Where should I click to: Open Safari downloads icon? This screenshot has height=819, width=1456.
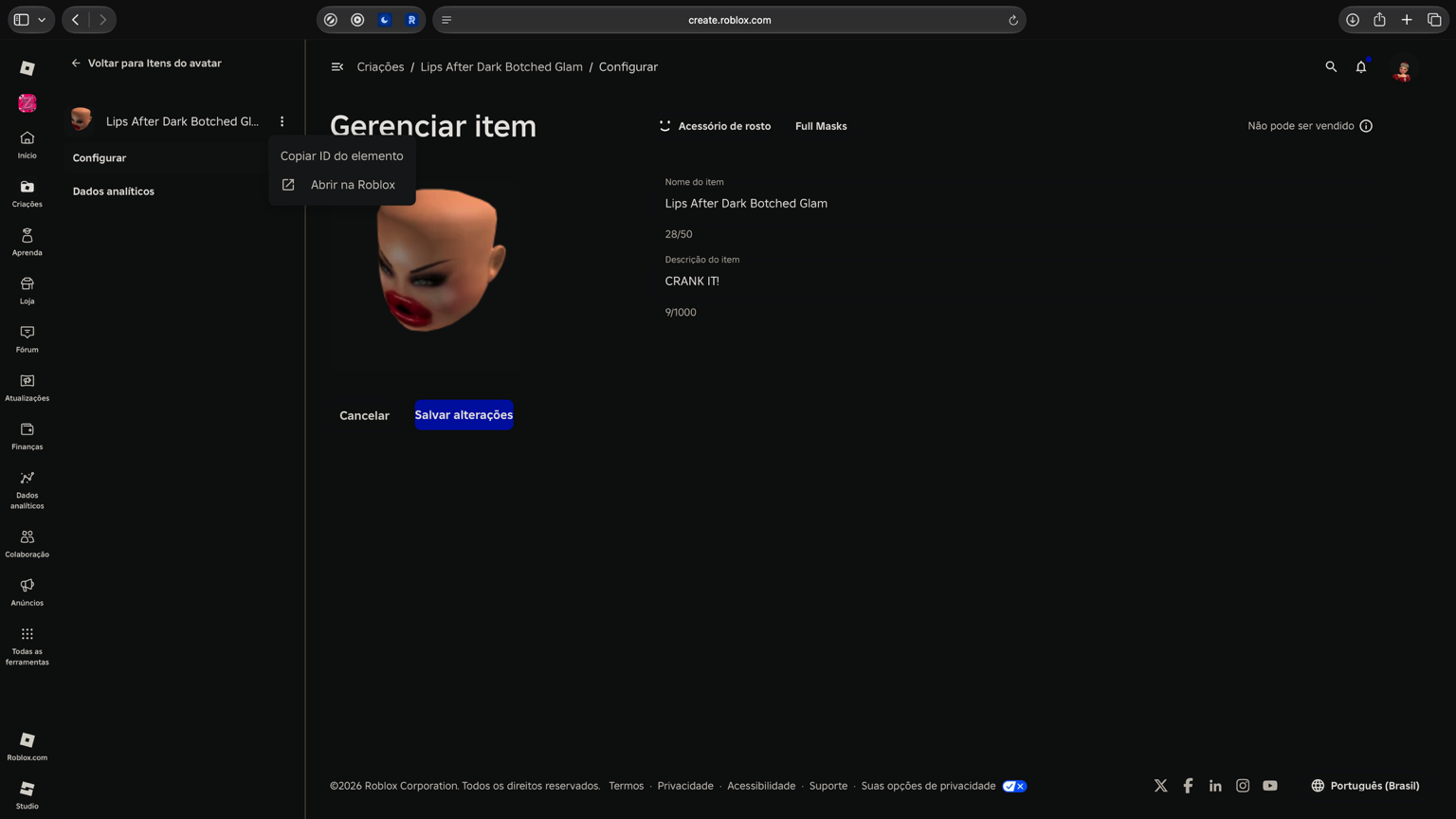(x=1353, y=20)
